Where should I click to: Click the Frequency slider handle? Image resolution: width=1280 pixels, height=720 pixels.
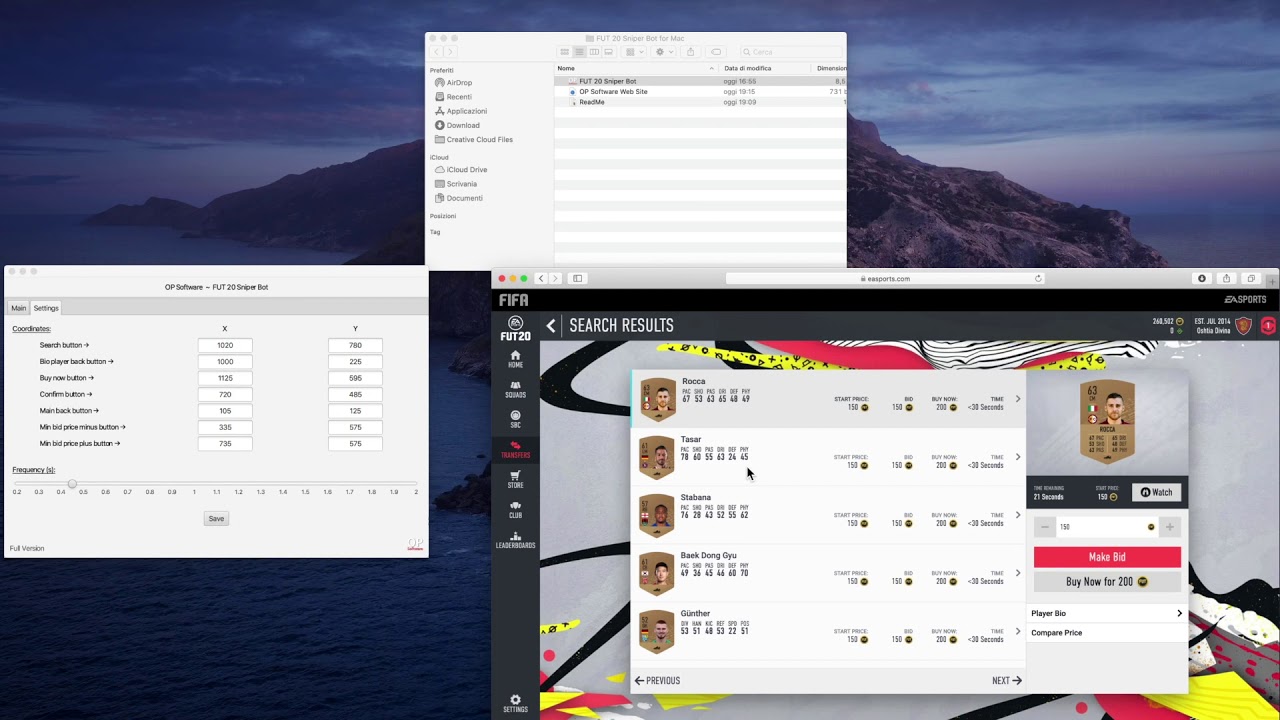pos(72,484)
